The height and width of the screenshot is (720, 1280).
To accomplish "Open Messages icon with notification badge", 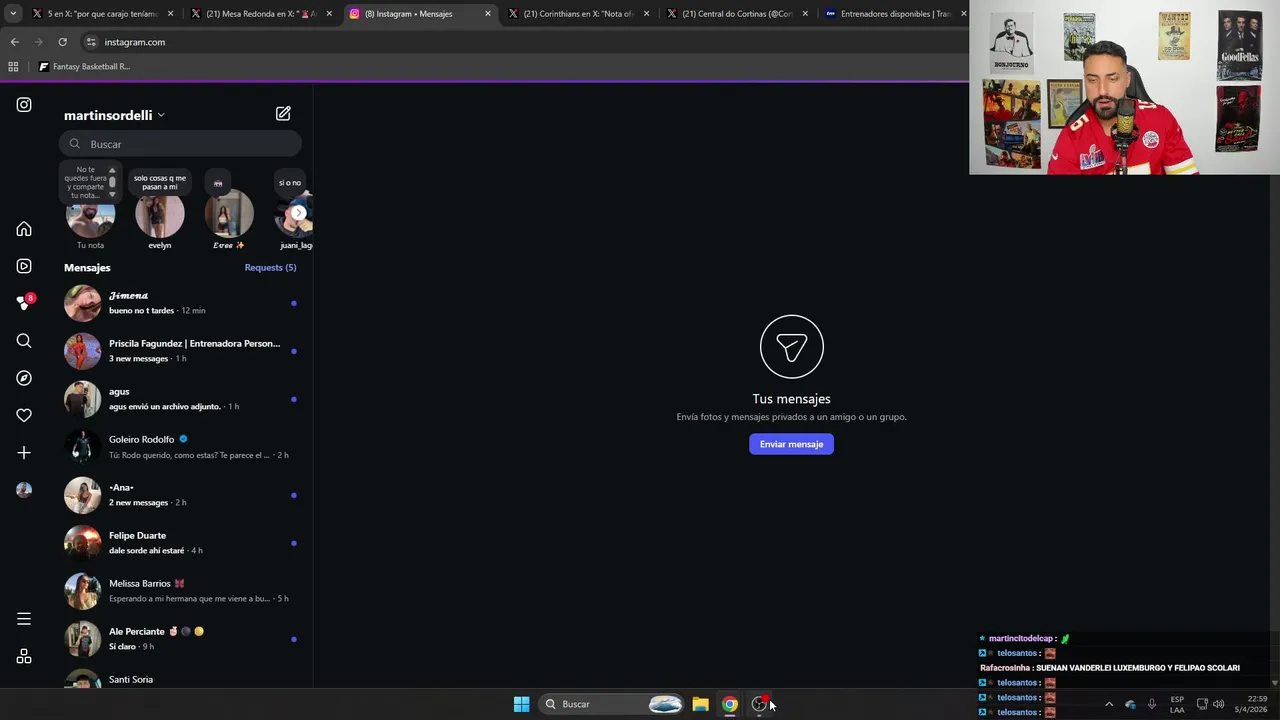I will tap(24, 303).
